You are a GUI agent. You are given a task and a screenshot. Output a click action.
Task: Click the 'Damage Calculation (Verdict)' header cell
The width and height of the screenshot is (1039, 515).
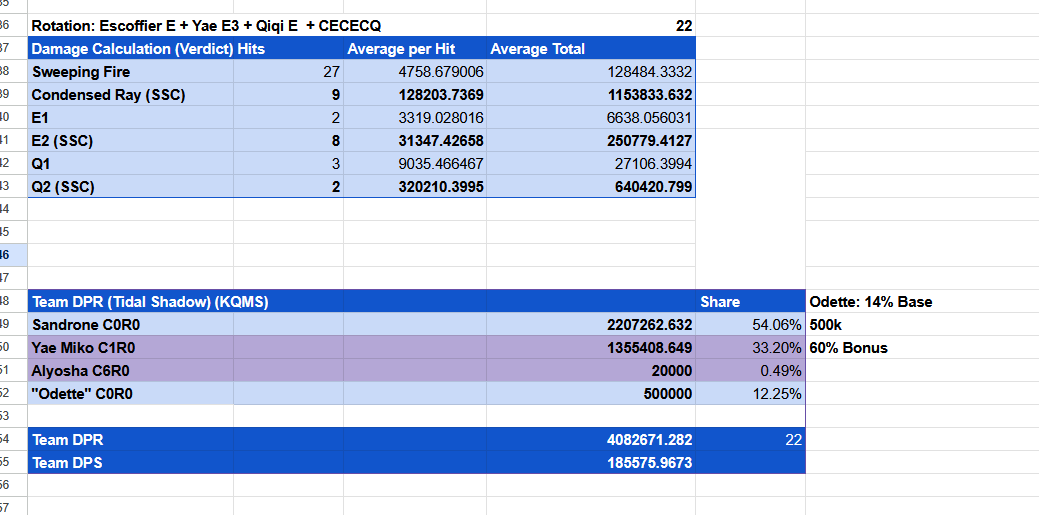(x=131, y=49)
